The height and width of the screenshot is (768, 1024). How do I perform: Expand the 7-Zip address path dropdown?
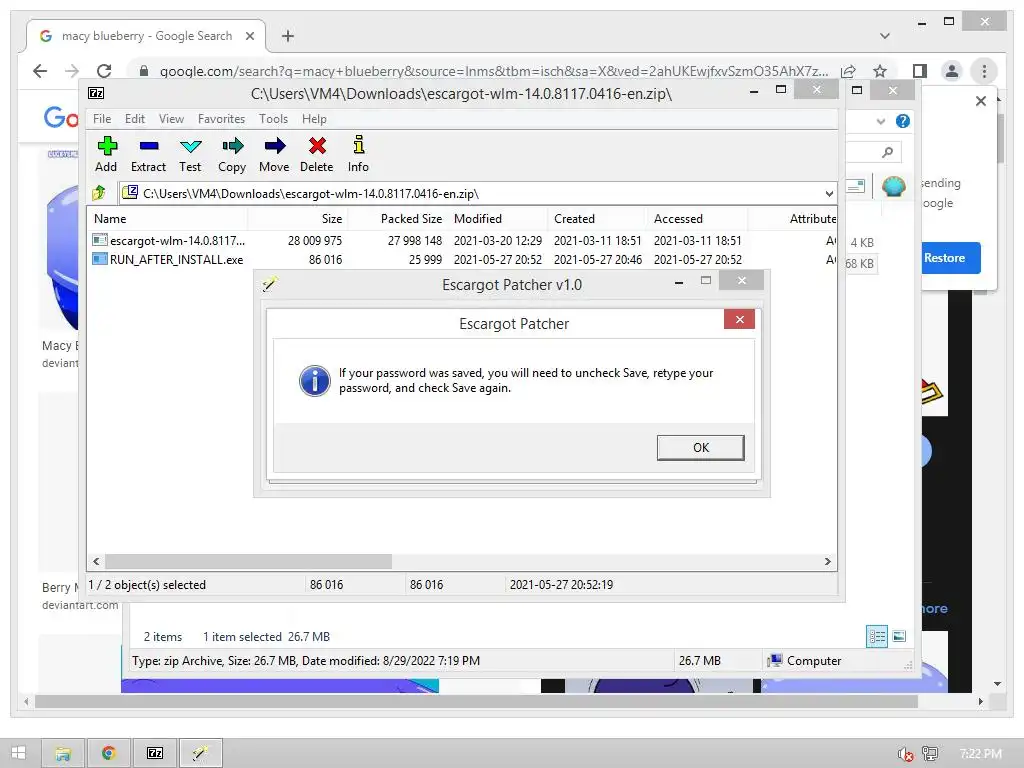pyautogui.click(x=829, y=193)
